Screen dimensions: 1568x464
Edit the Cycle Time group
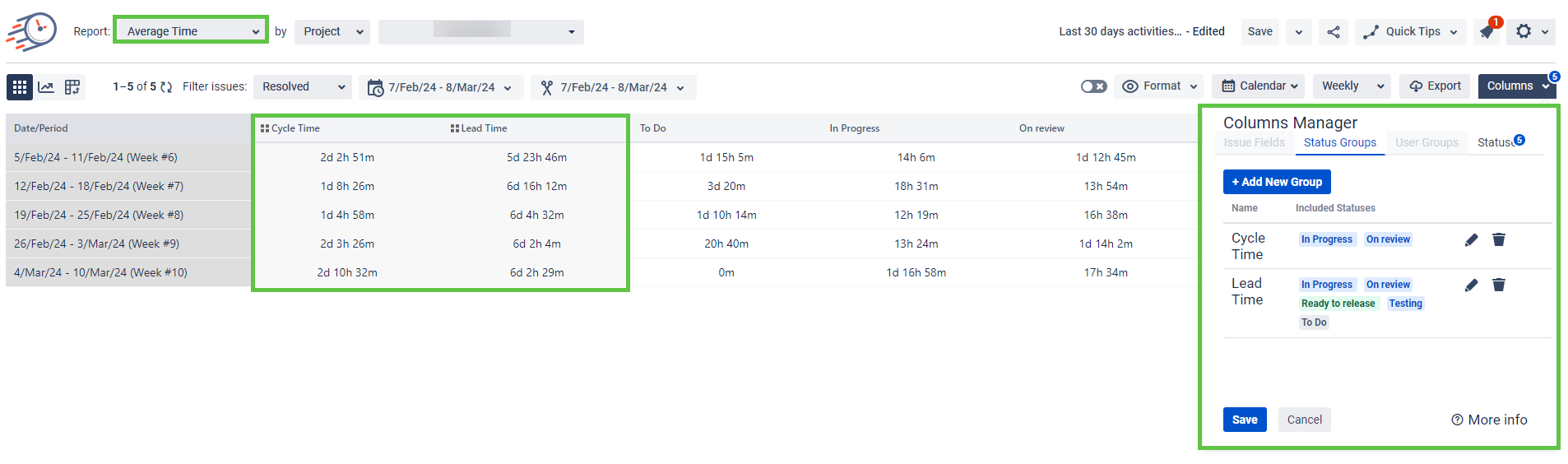(x=1472, y=239)
